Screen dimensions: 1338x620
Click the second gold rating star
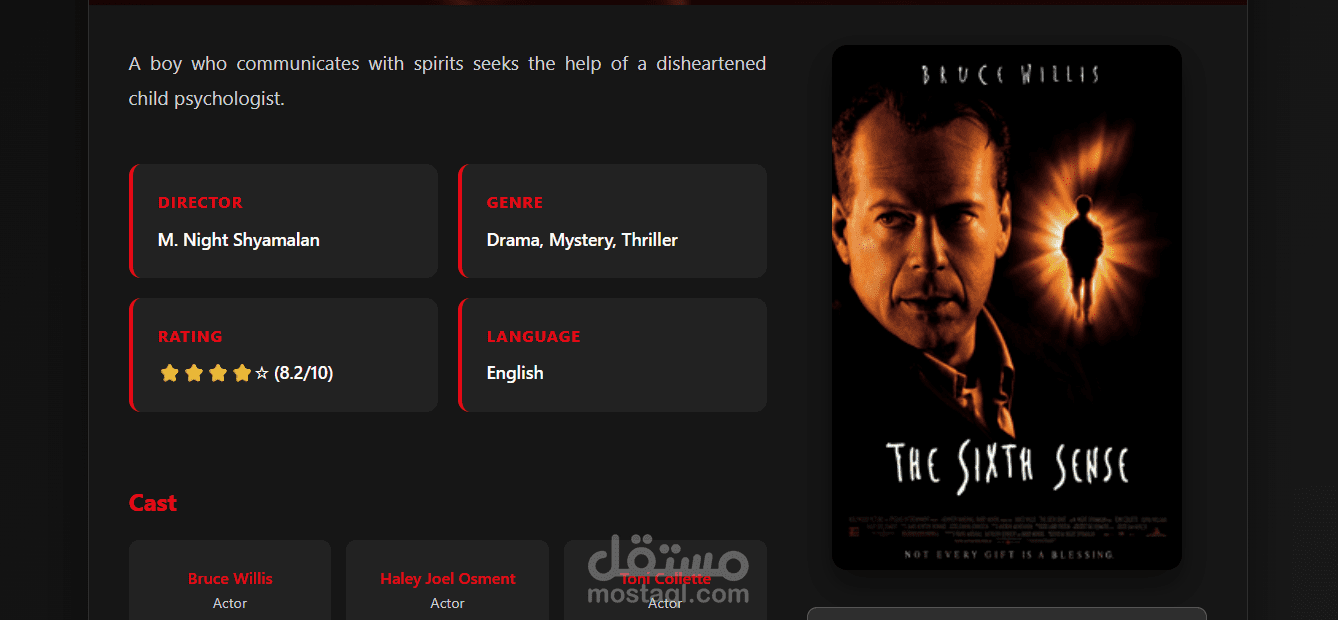click(x=193, y=373)
